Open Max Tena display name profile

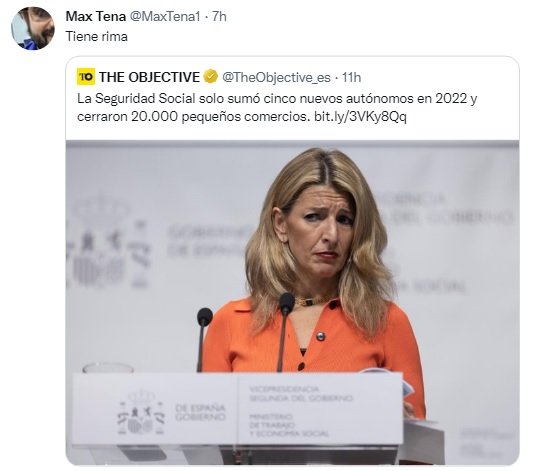point(96,16)
